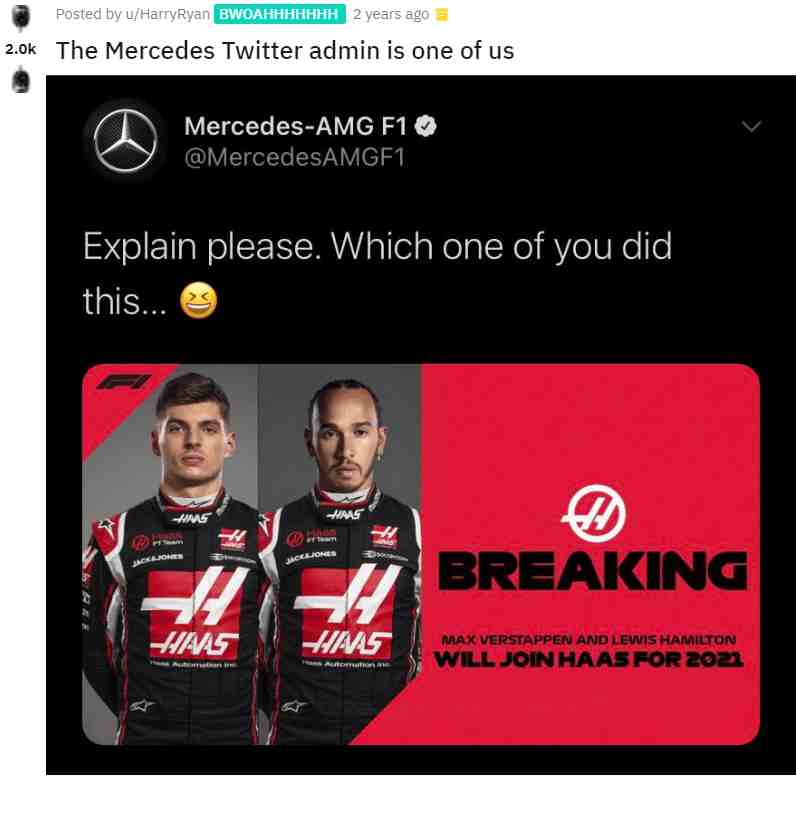Open the post title 'The Mercedes Twitter admin is one of us'
The image size is (796, 815).
click(285, 51)
